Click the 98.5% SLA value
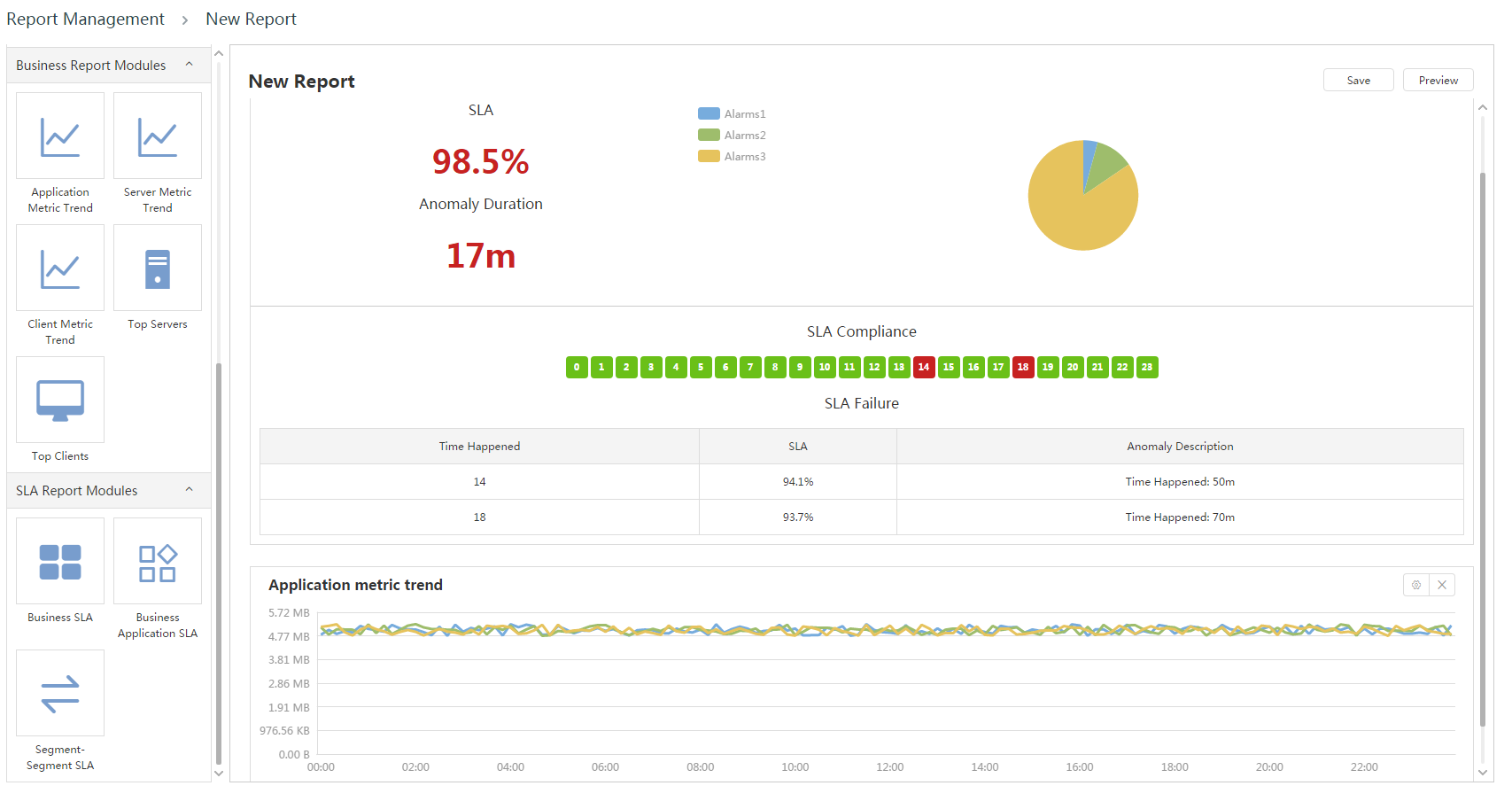 480,161
